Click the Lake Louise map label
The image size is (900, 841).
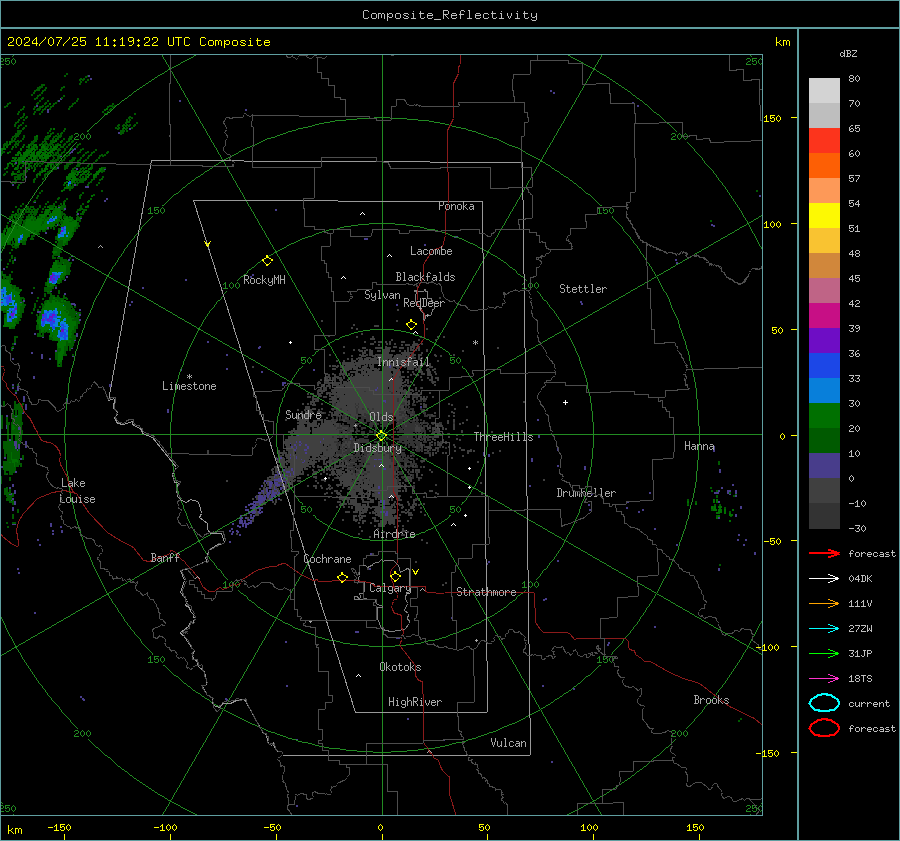click(78, 491)
